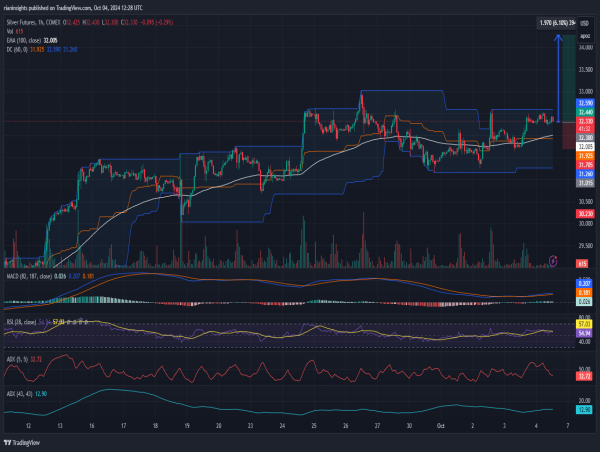
Task: Click the red 32.72 ADX scale label
Action: click(584, 376)
